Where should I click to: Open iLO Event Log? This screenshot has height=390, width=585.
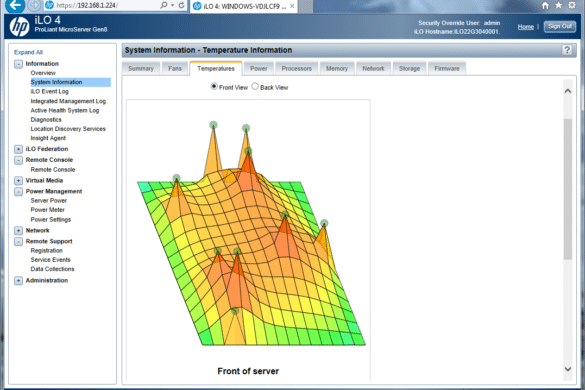click(x=49, y=91)
